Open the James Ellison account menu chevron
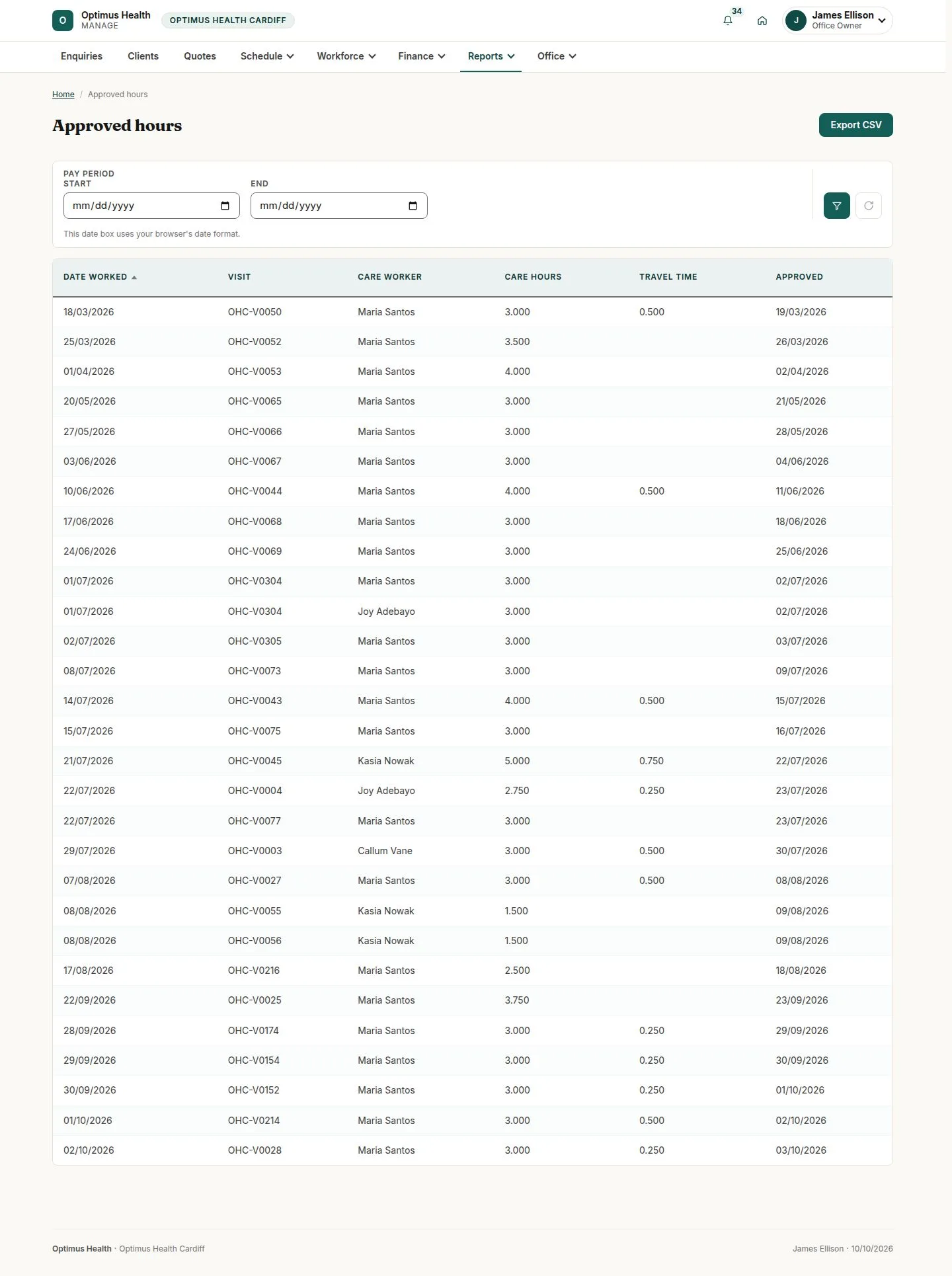 [882, 20]
